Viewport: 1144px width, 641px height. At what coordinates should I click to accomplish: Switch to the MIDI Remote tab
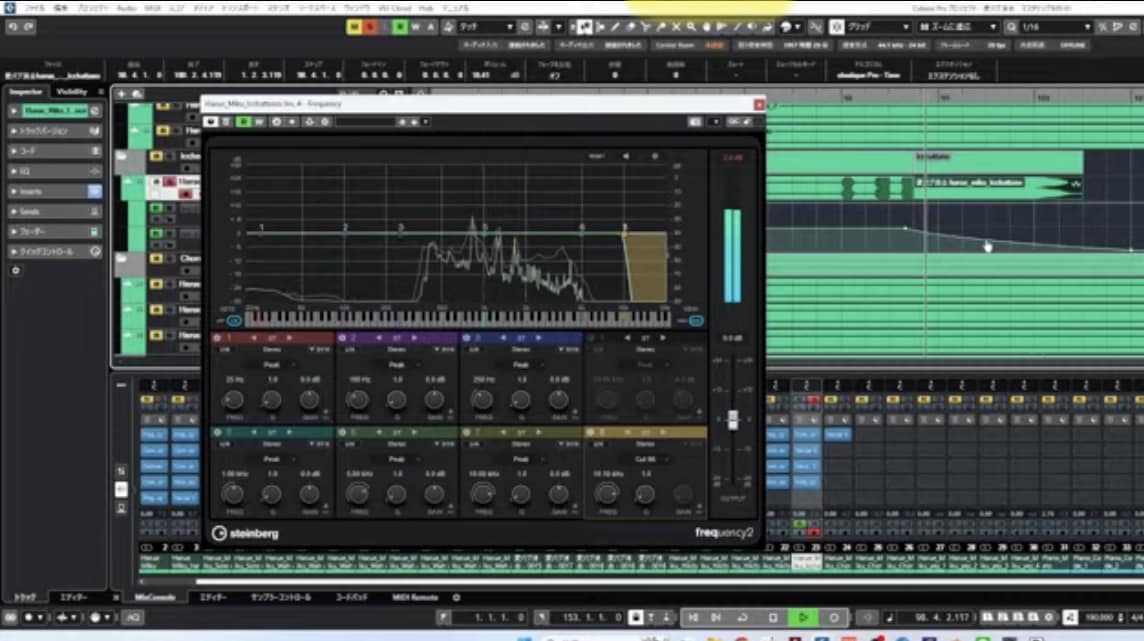coord(415,597)
